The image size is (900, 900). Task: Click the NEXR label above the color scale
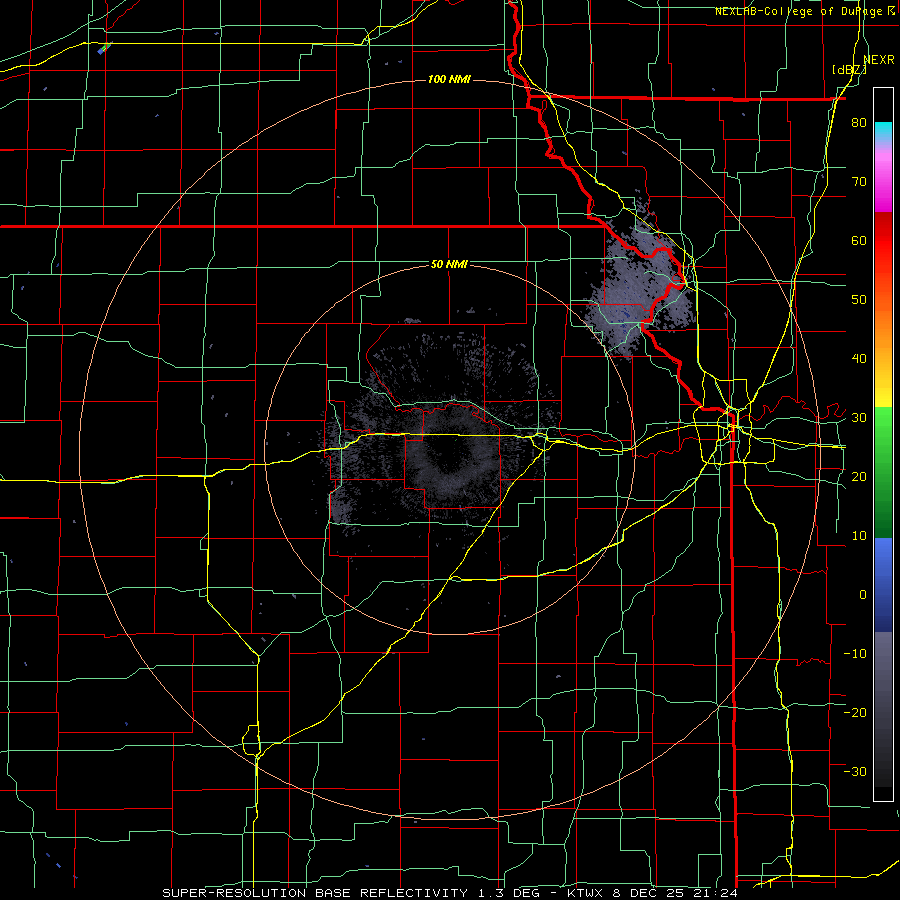[x=879, y=59]
